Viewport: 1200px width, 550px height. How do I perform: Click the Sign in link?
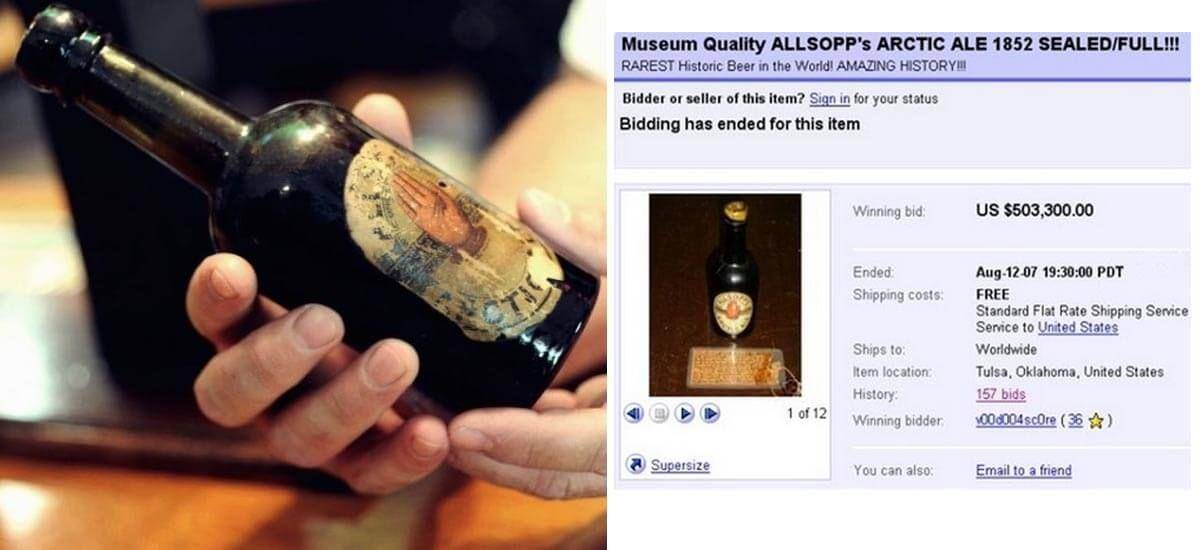[830, 99]
